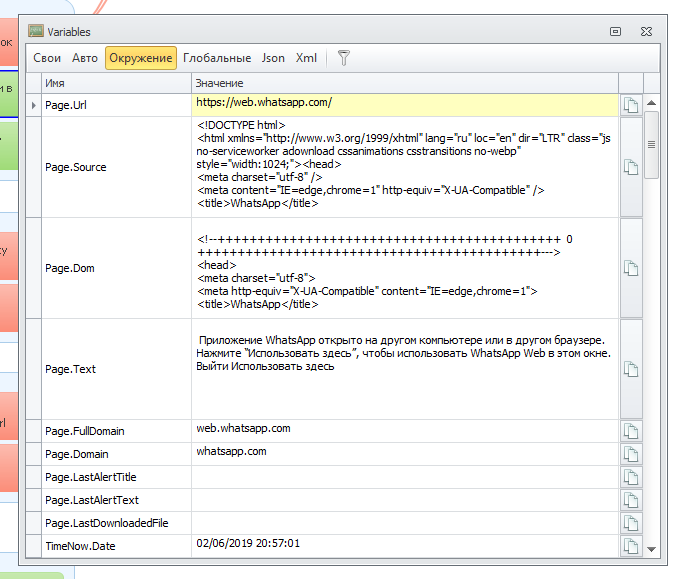Copy the Page.FullDomain value
The height and width of the screenshot is (579, 689).
(631, 431)
